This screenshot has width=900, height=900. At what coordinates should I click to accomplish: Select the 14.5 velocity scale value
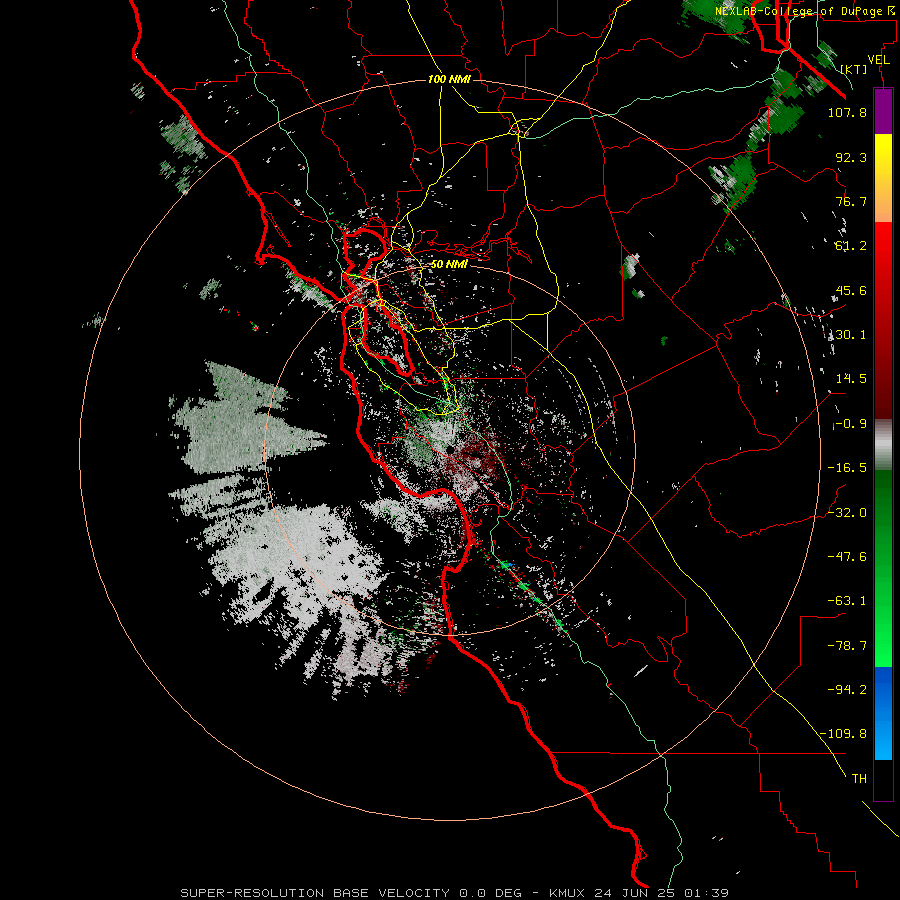pyautogui.click(x=851, y=379)
